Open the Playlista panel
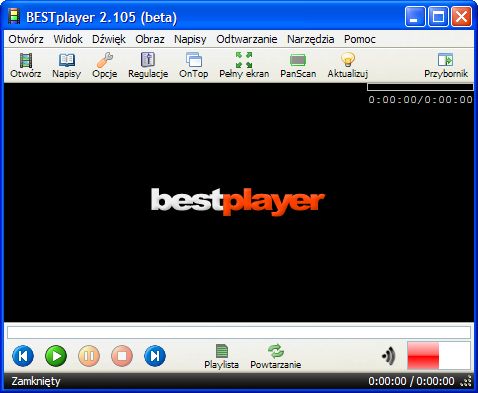The height and width of the screenshot is (393, 478). pos(221,356)
